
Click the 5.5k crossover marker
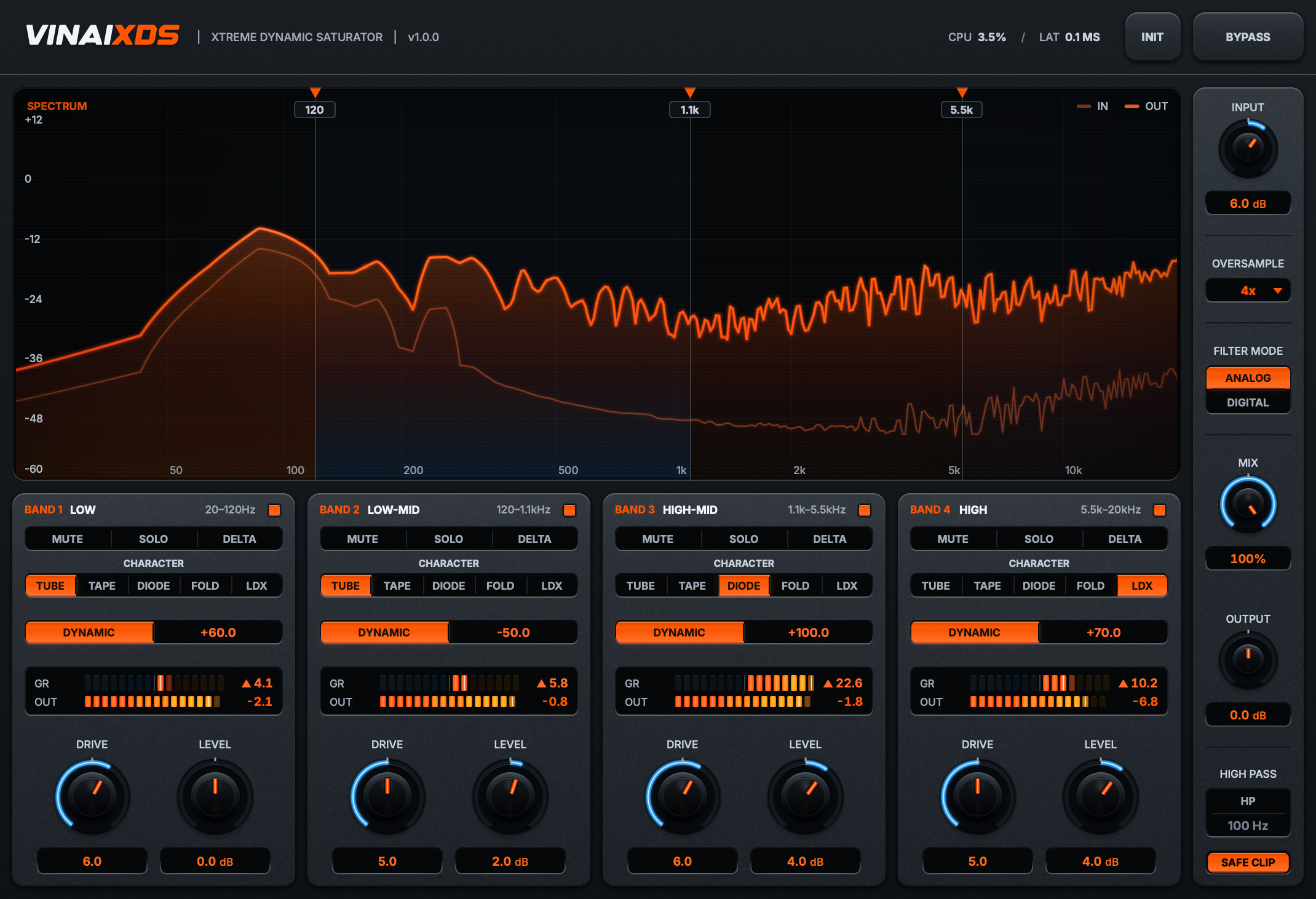tap(962, 109)
